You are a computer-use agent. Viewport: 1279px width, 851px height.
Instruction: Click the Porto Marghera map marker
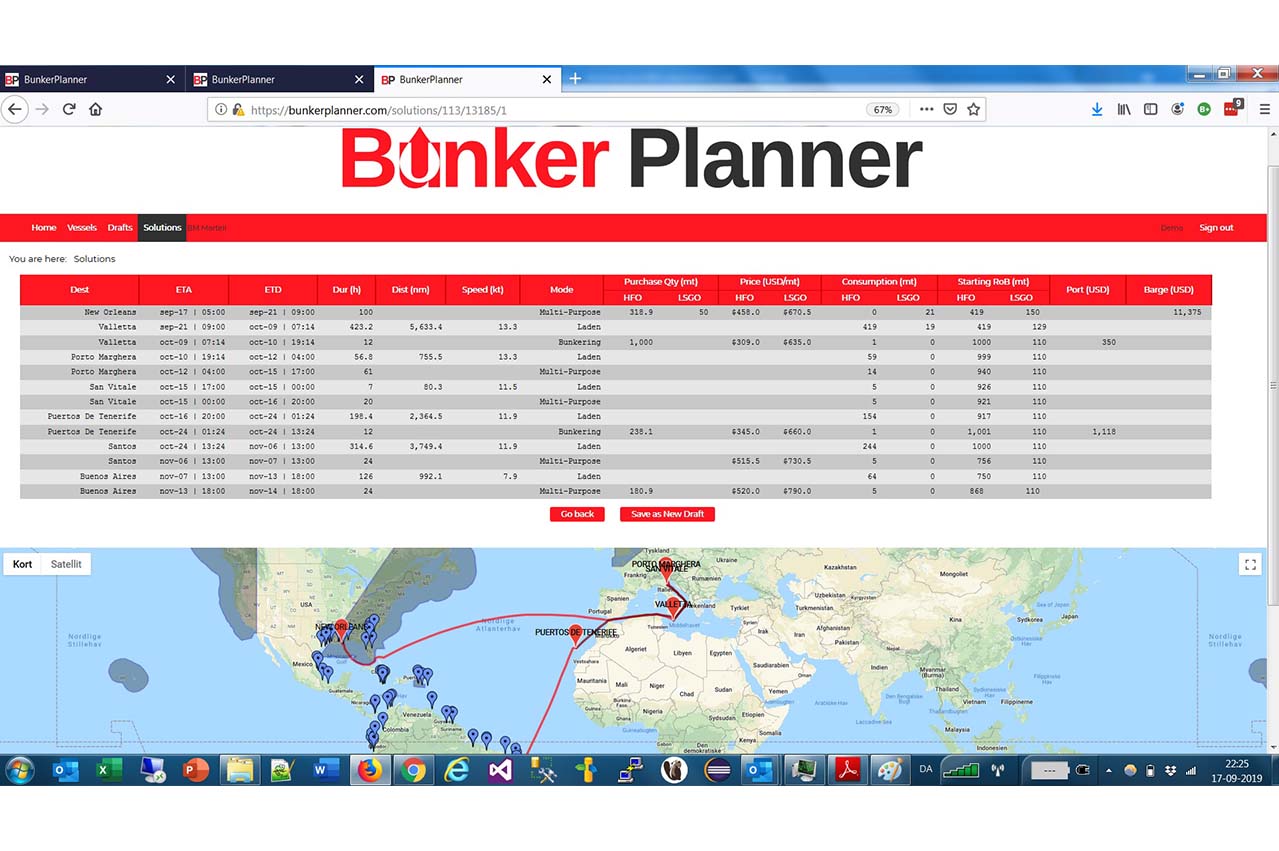point(666,570)
